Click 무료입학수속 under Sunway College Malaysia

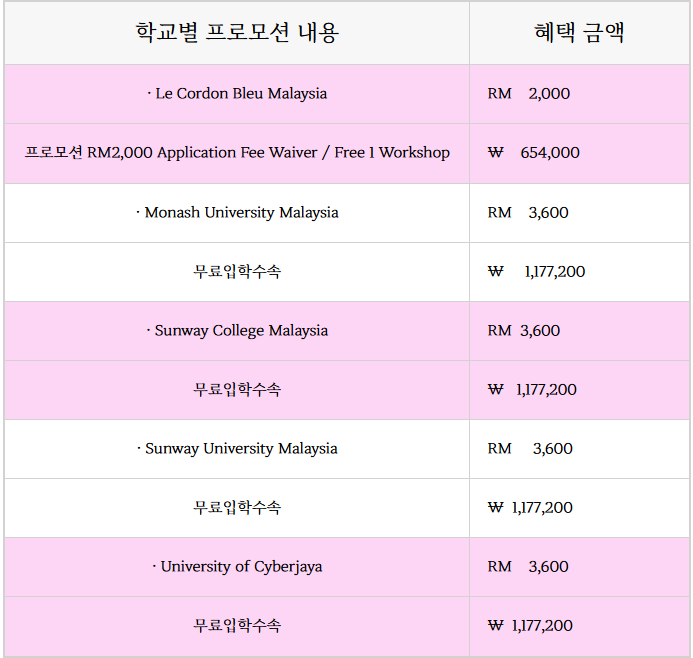point(237,389)
